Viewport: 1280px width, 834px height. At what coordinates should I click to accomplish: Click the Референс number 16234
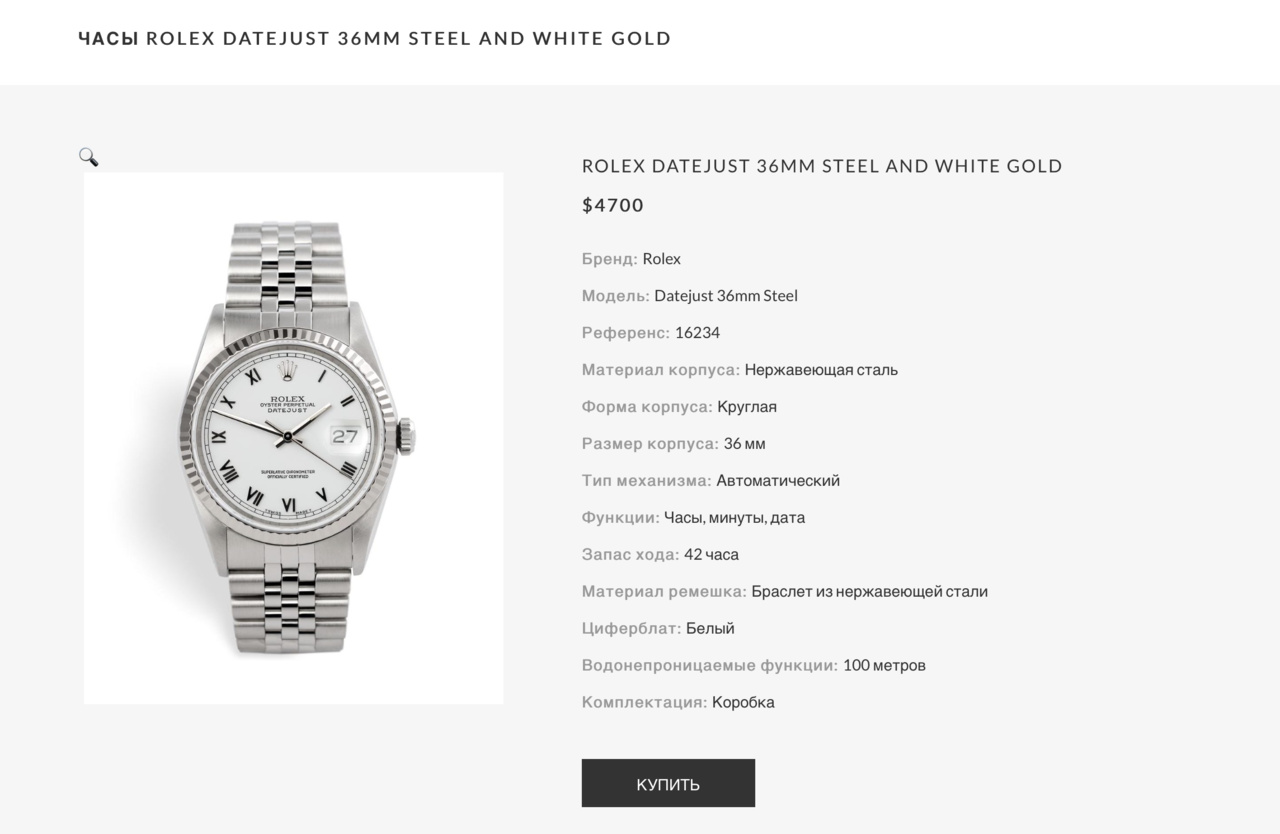click(x=697, y=333)
